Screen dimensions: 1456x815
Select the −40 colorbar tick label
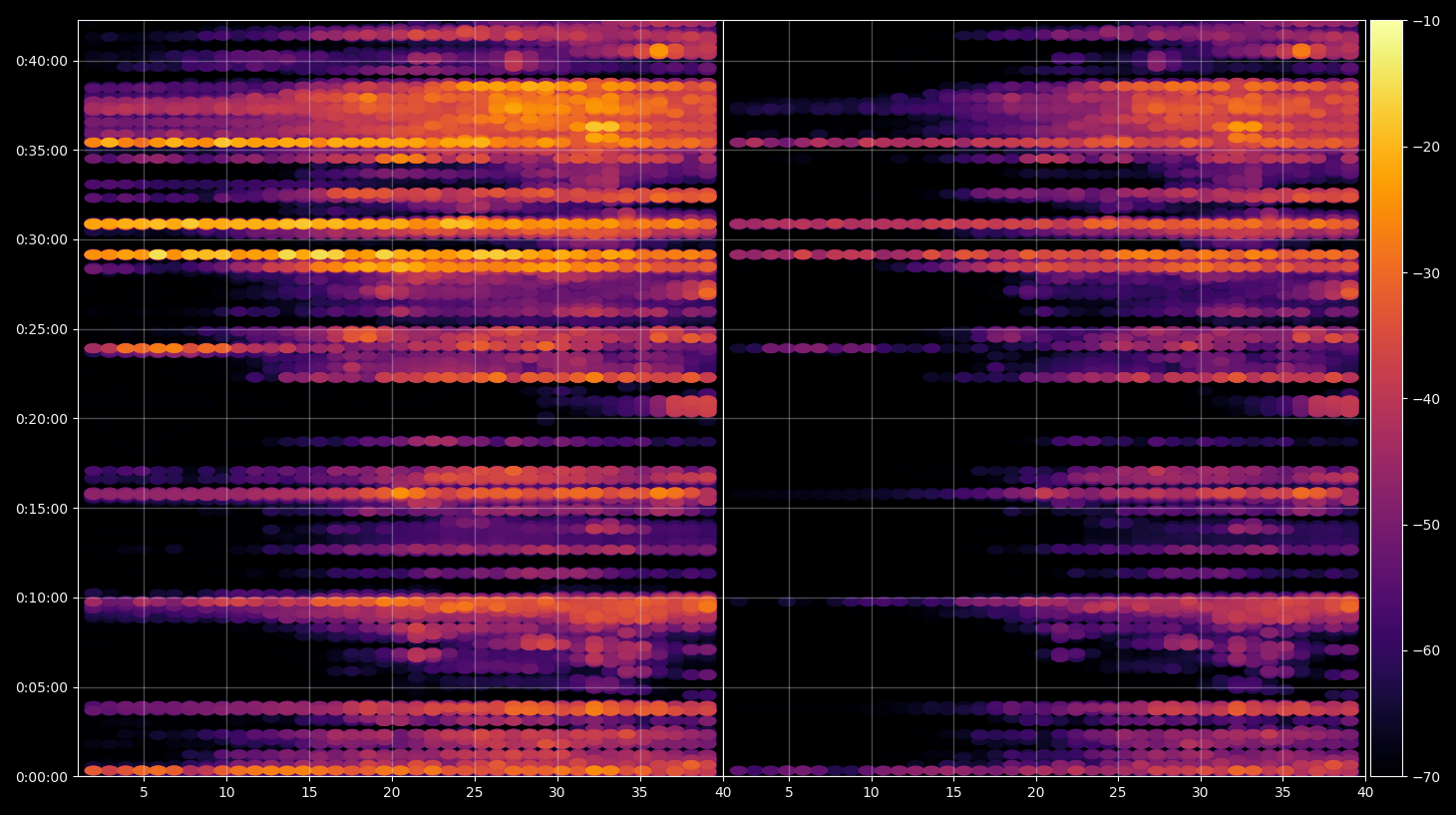[x=1427, y=399]
